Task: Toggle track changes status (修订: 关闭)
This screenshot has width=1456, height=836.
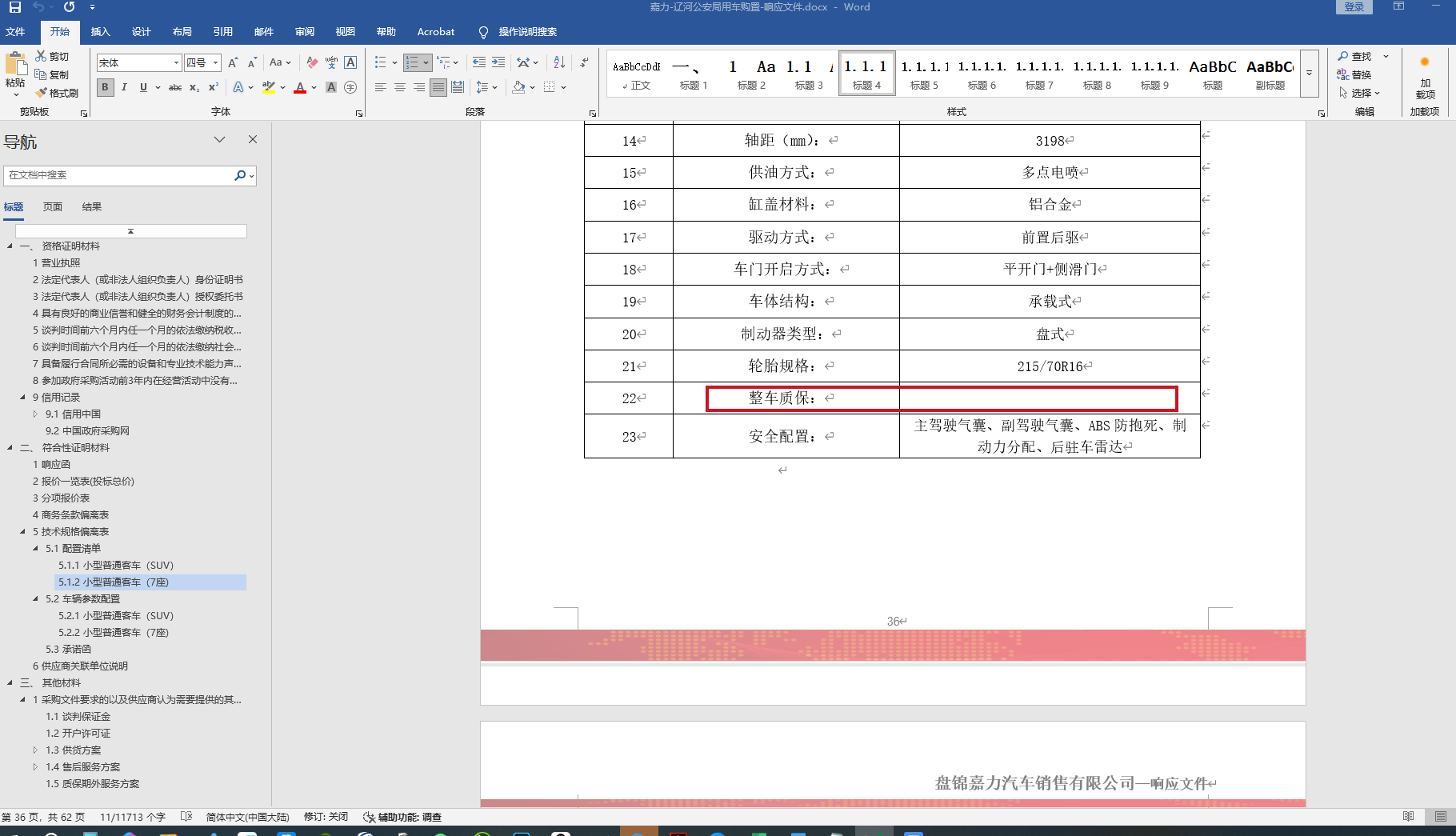Action: click(326, 817)
